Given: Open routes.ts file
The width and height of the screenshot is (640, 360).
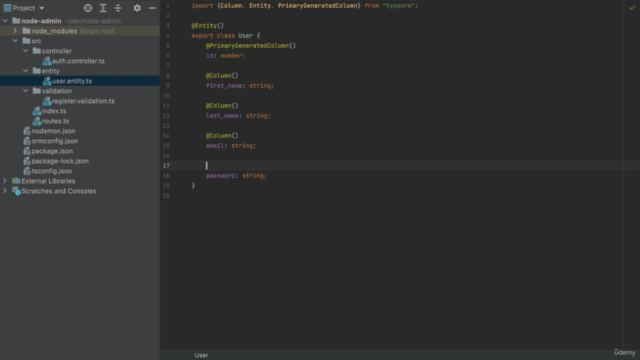Looking at the screenshot, I should 55,121.
